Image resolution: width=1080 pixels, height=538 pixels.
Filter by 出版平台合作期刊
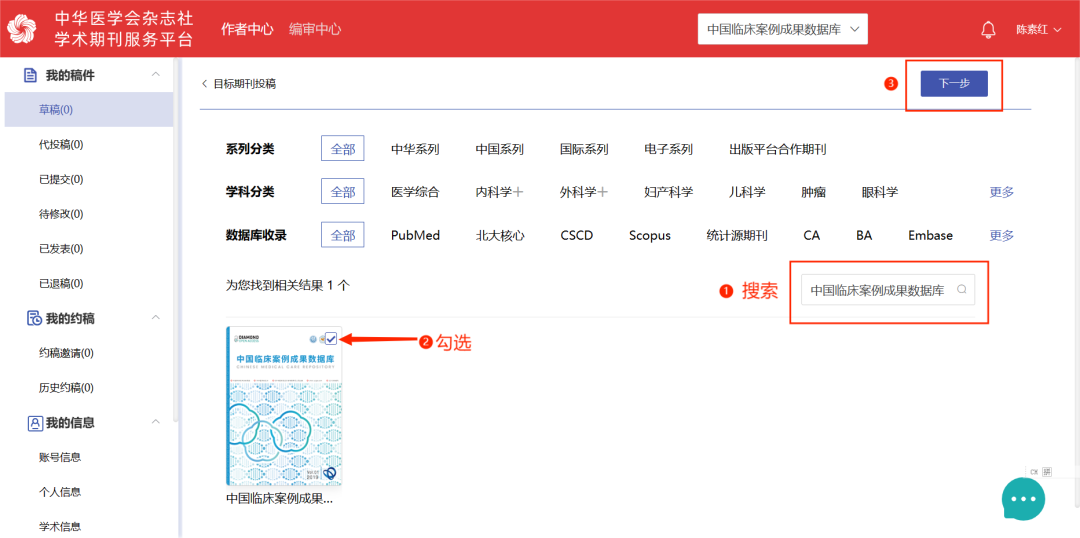(x=778, y=149)
